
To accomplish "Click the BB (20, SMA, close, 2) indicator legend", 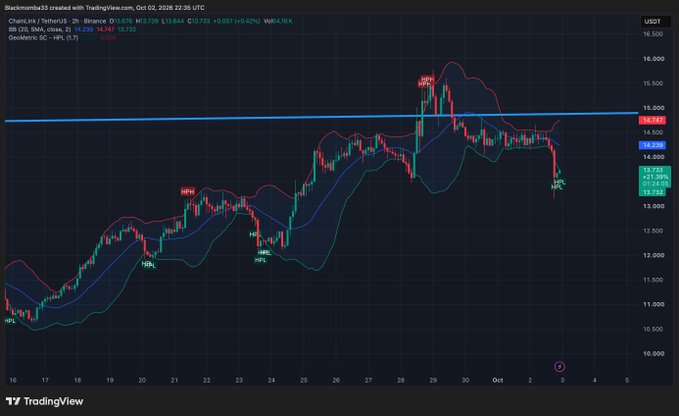I will click(39, 29).
